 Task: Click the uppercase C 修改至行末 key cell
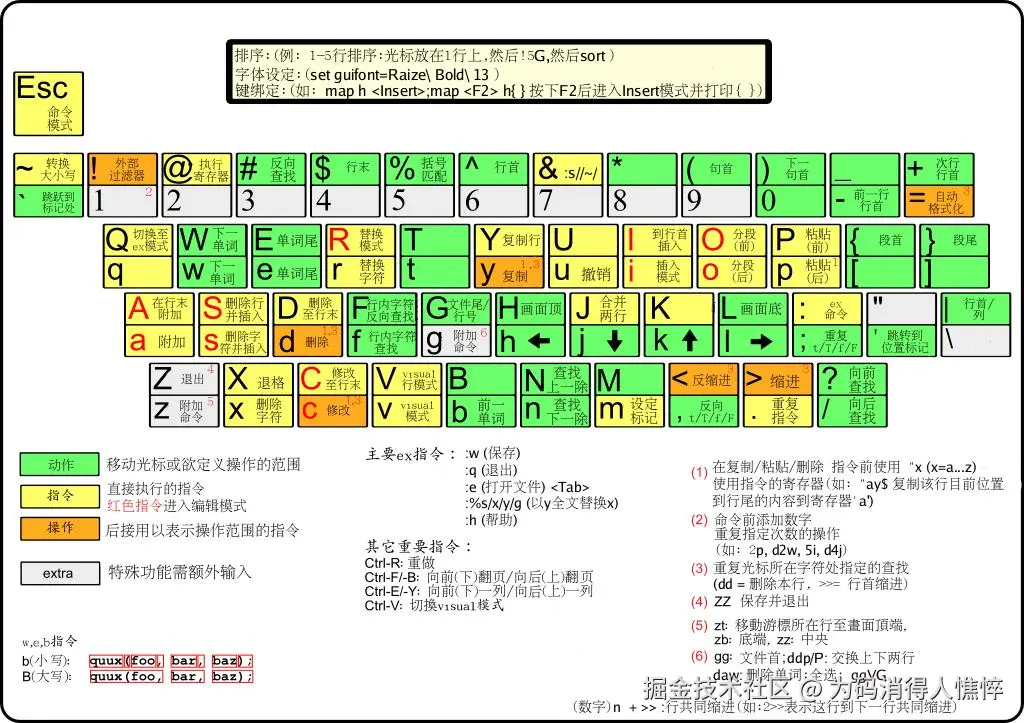[332, 379]
